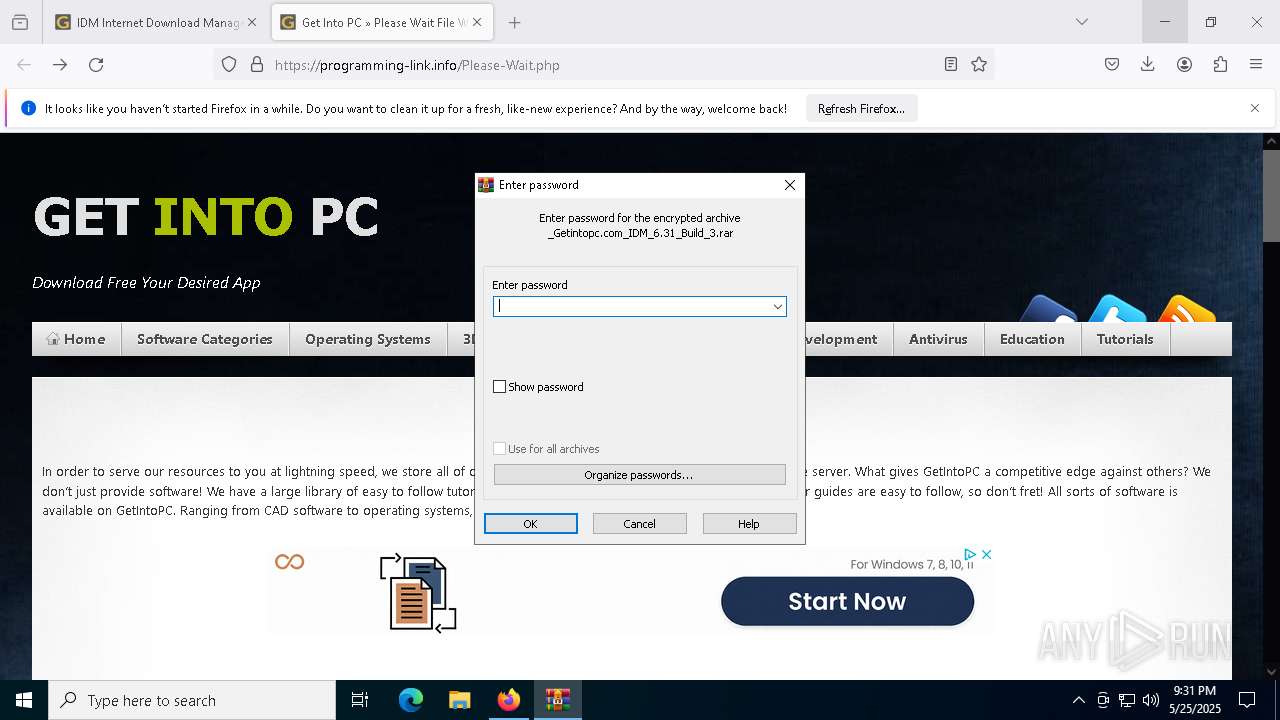This screenshot has width=1280, height=720.
Task: Show hidden system tray icons
Action: (1078, 700)
